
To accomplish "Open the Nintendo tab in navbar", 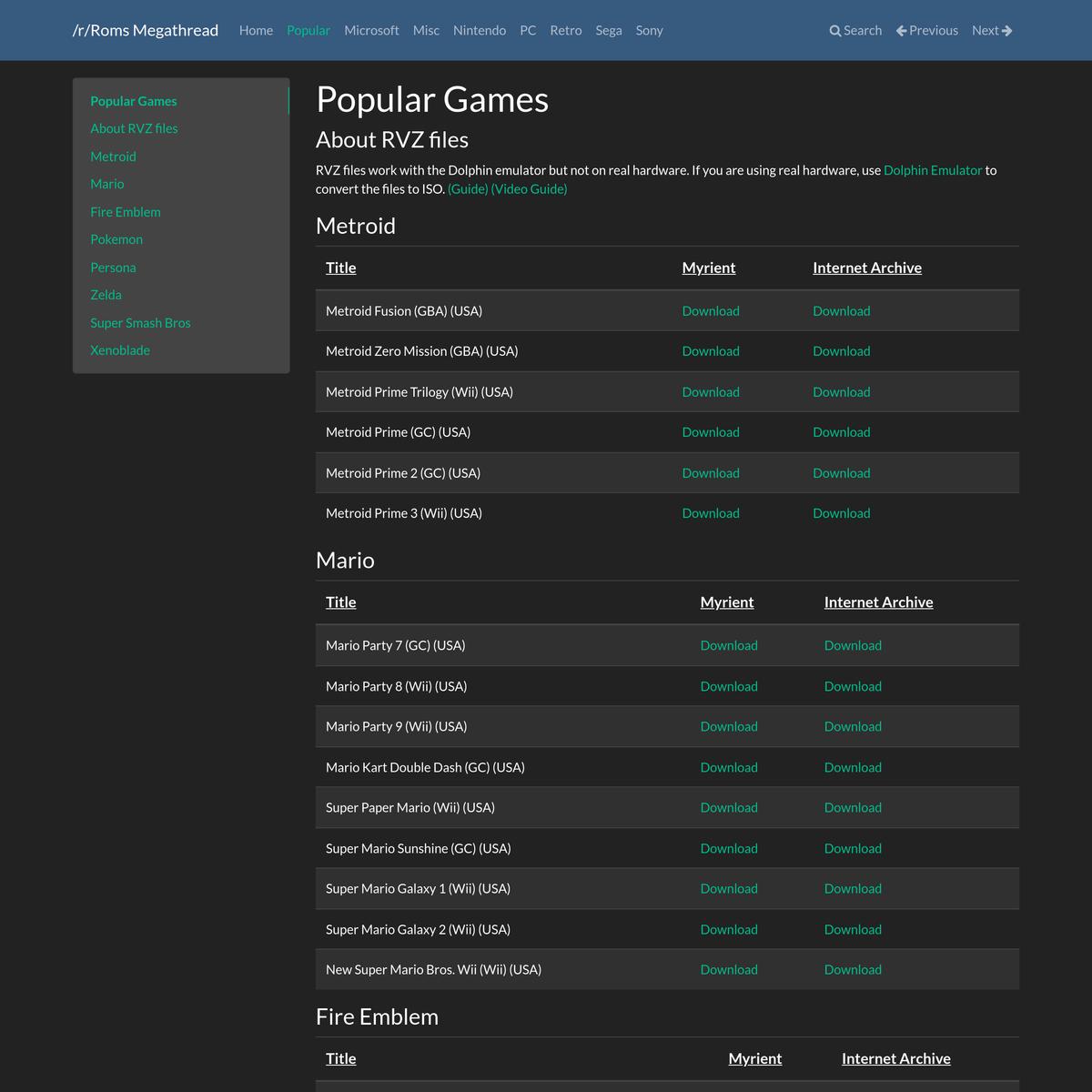I will 480,30.
